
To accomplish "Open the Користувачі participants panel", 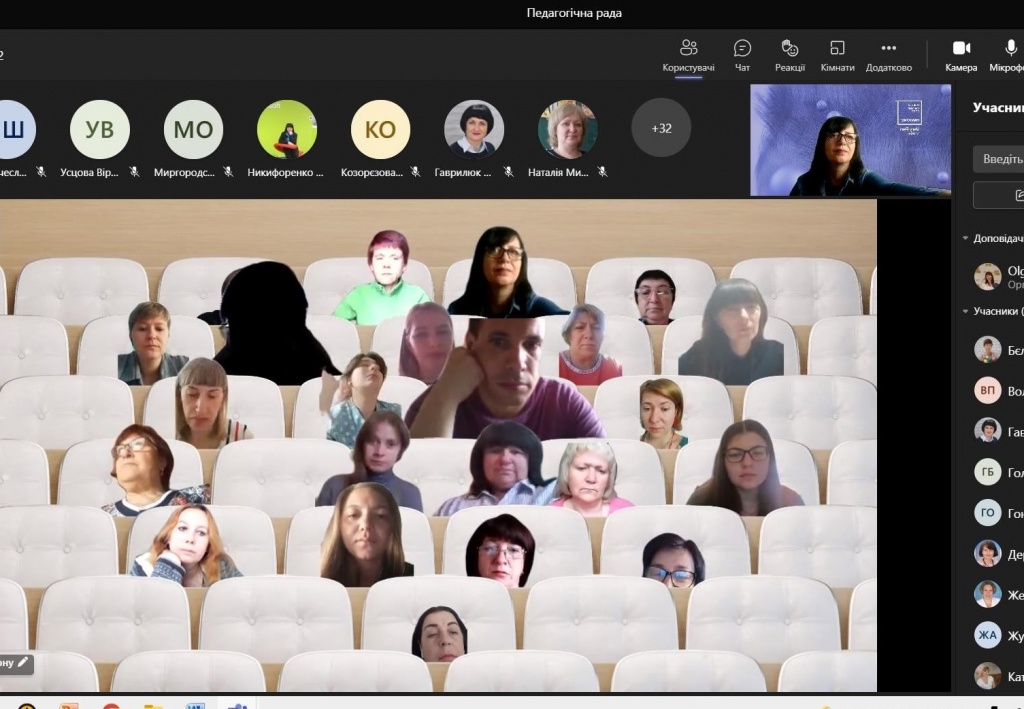I will [x=688, y=56].
